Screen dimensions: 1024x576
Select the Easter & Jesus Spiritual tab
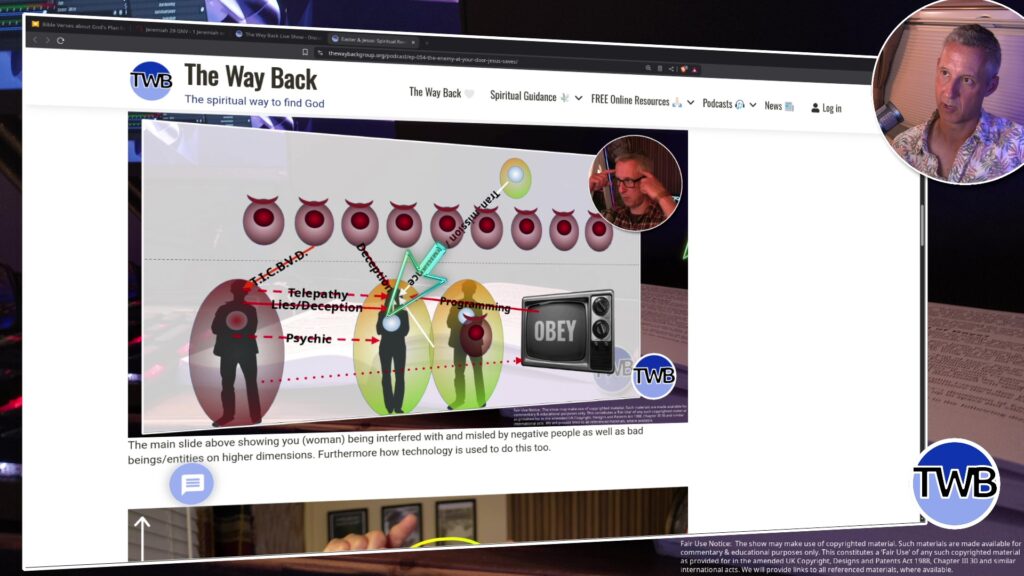tap(370, 40)
